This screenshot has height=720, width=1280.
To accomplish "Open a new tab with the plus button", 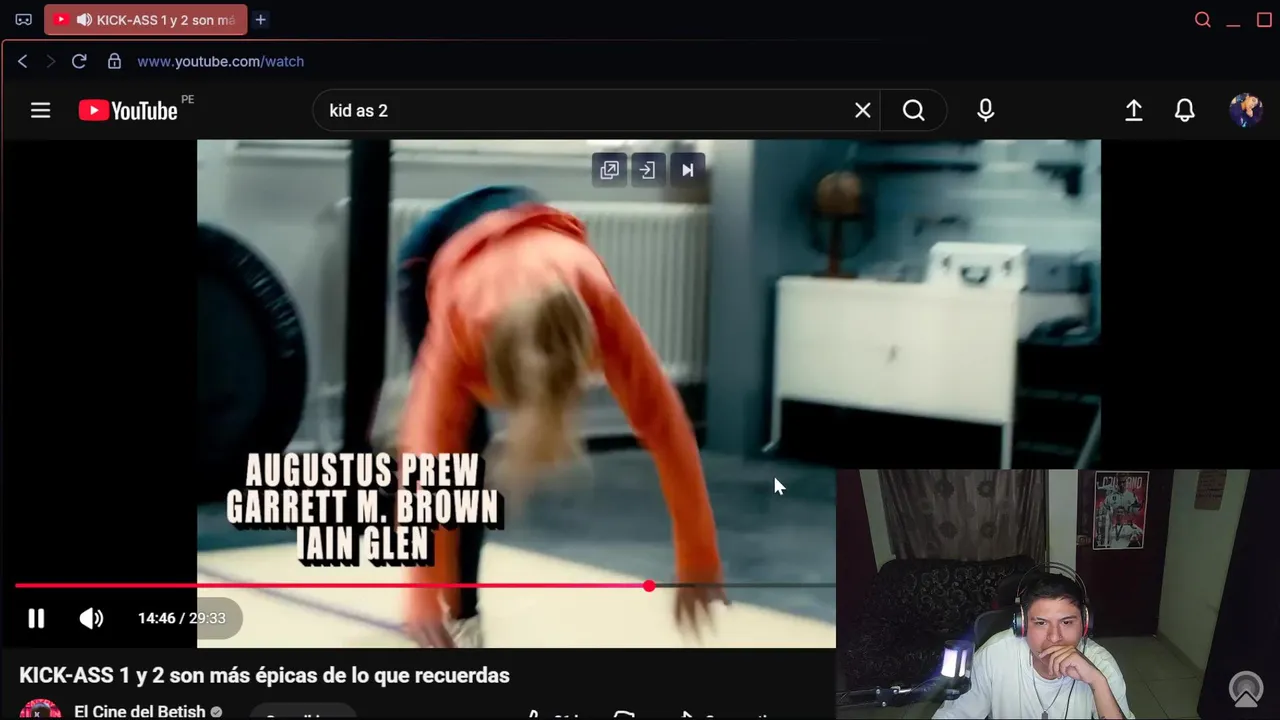I will pos(260,20).
